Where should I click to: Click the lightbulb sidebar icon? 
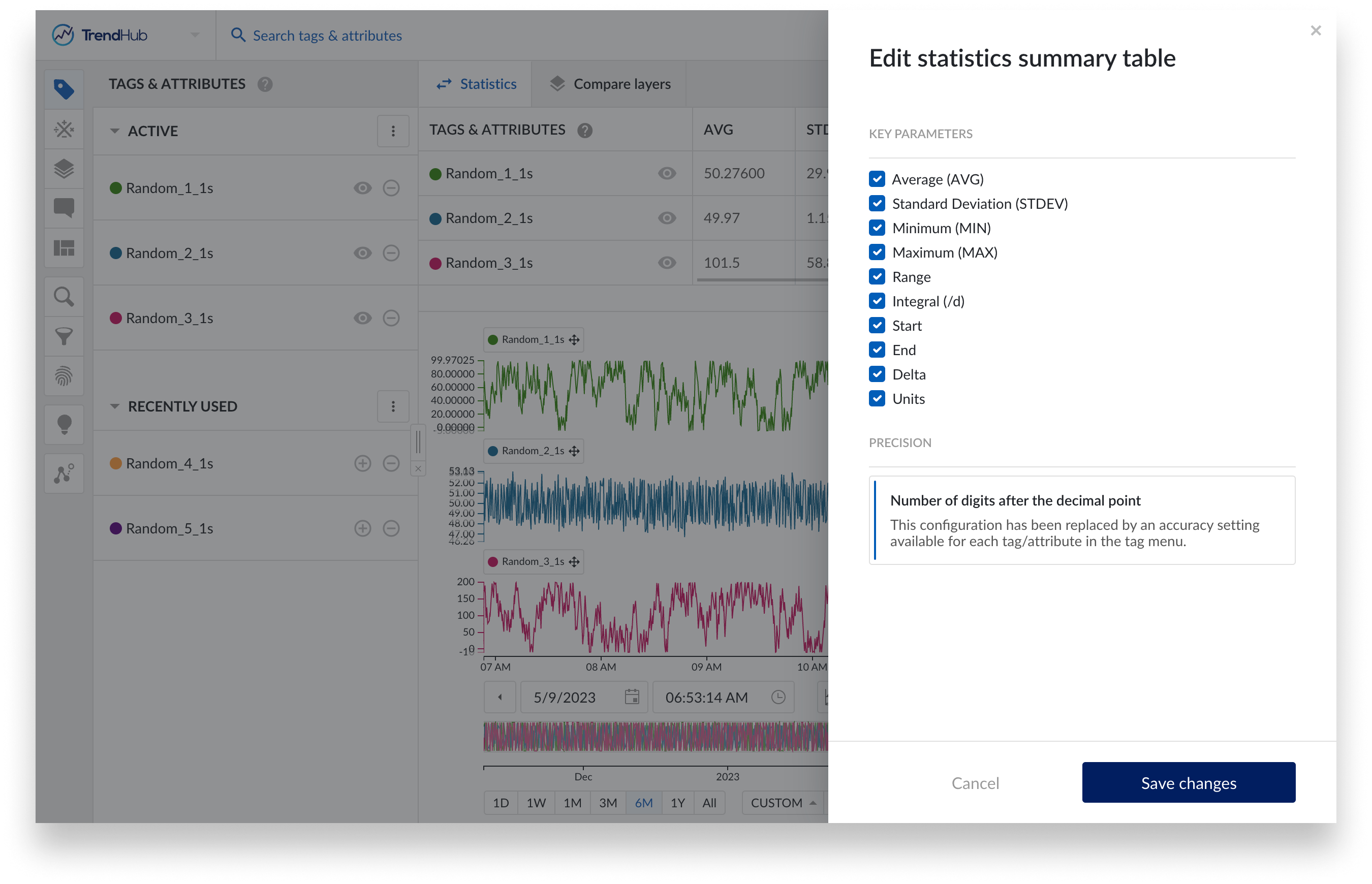tap(64, 425)
